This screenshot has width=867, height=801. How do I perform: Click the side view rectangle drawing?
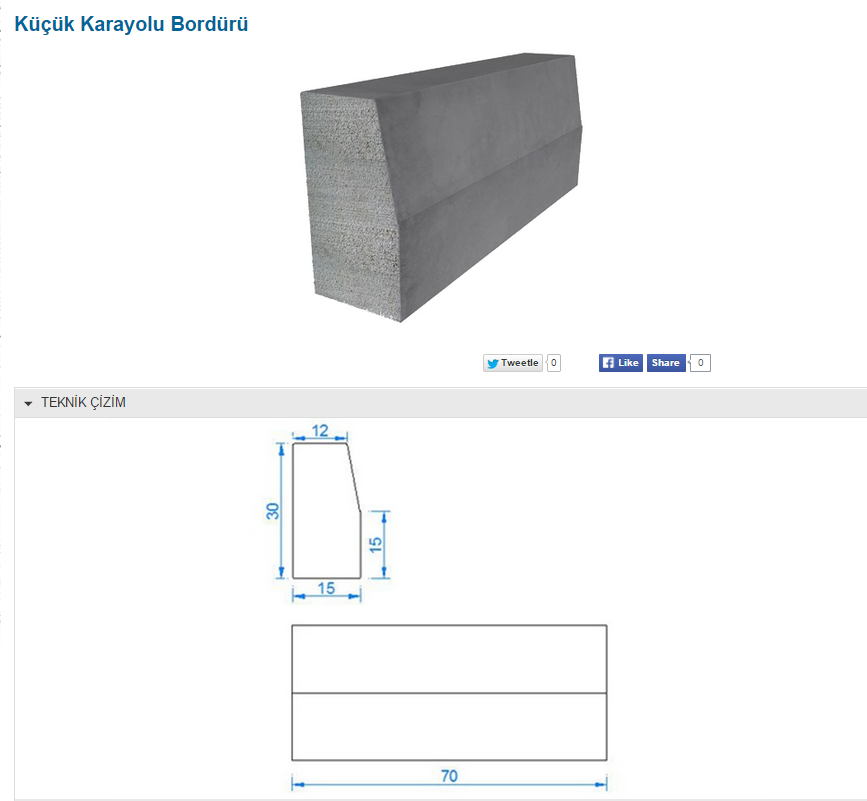coord(449,693)
